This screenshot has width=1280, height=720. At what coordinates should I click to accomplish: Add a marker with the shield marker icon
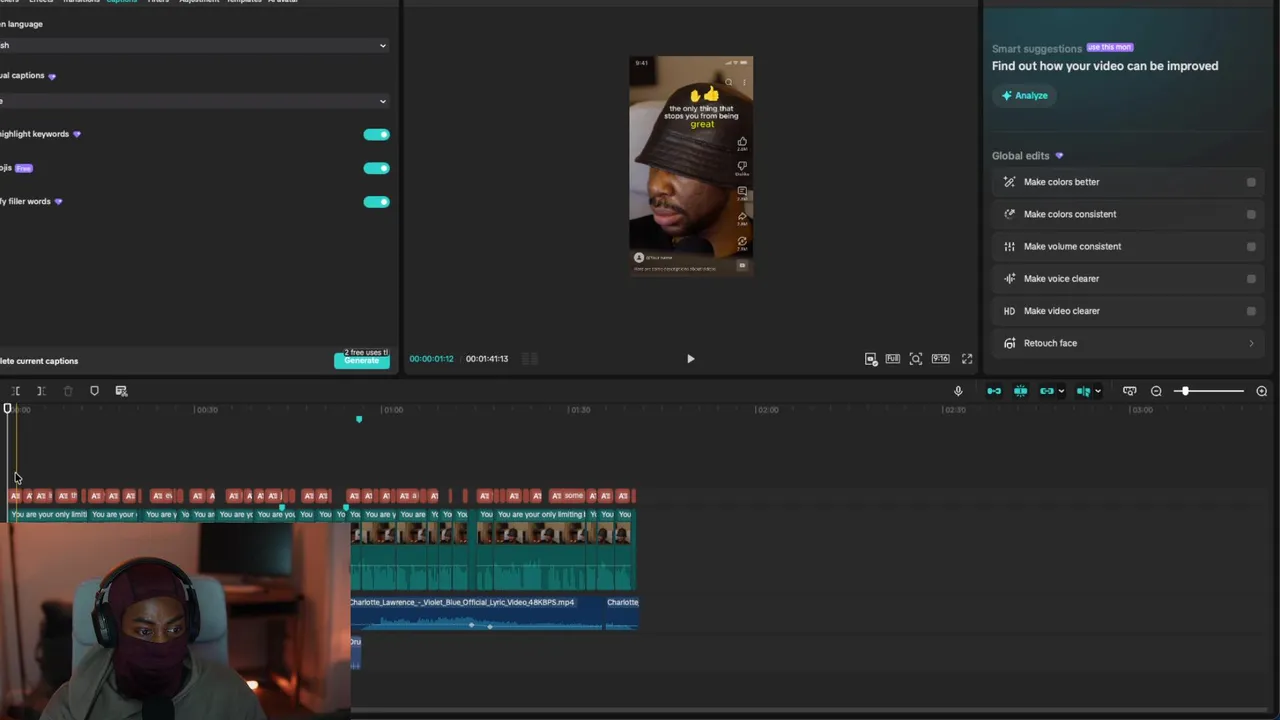tap(94, 391)
